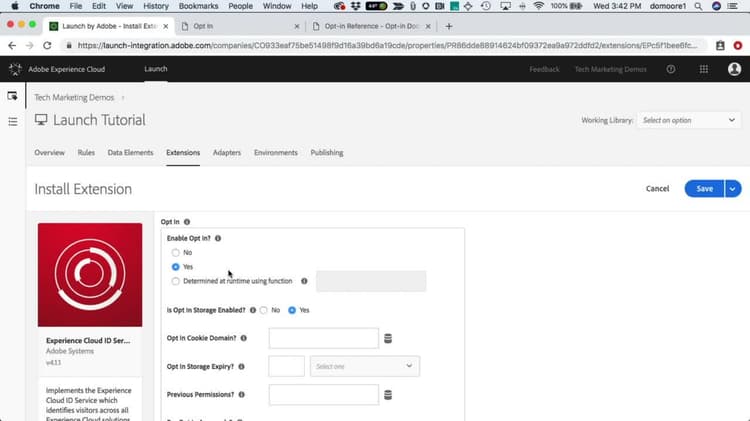Click the Opt In Cookie Domain field
This screenshot has height=421, width=750.
(323, 338)
